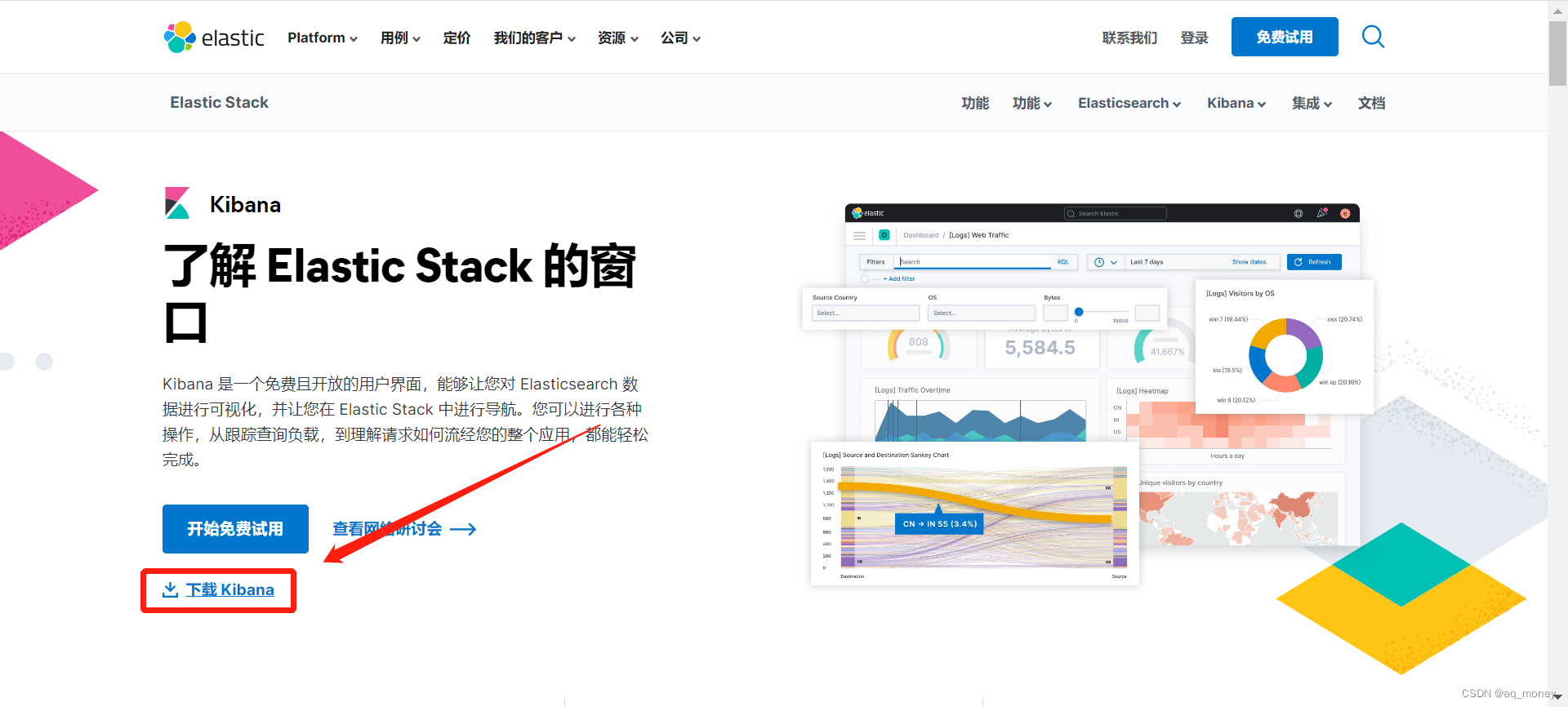The height and width of the screenshot is (707, 1568).
Task: Click the Kibana product logo icon
Action: pyautogui.click(x=177, y=203)
